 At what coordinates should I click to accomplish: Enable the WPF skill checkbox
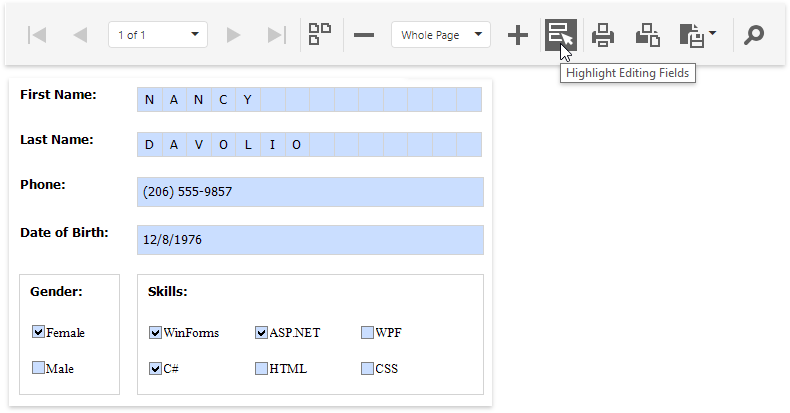click(x=368, y=332)
